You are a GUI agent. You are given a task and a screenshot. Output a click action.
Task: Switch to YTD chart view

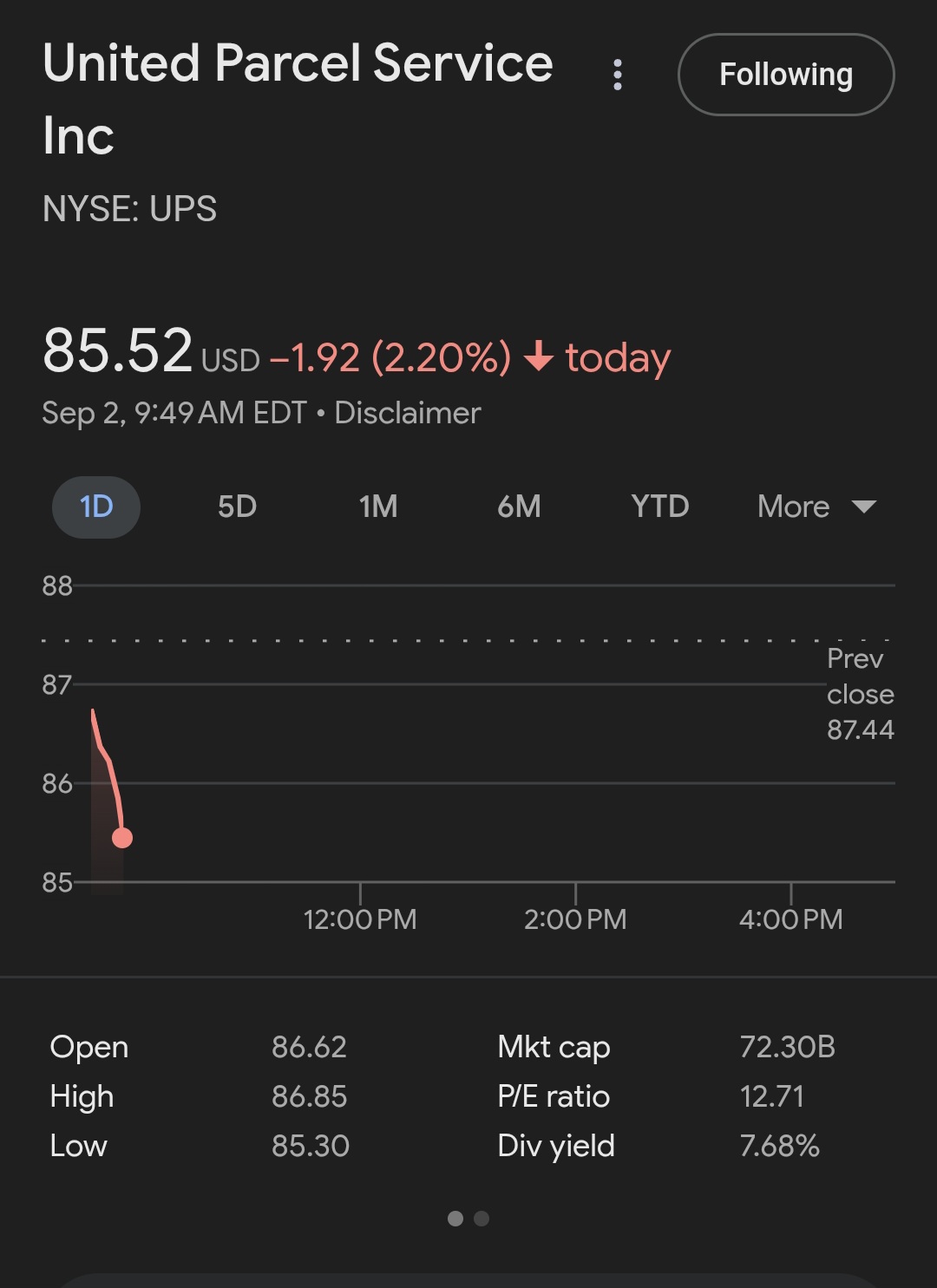[659, 507]
